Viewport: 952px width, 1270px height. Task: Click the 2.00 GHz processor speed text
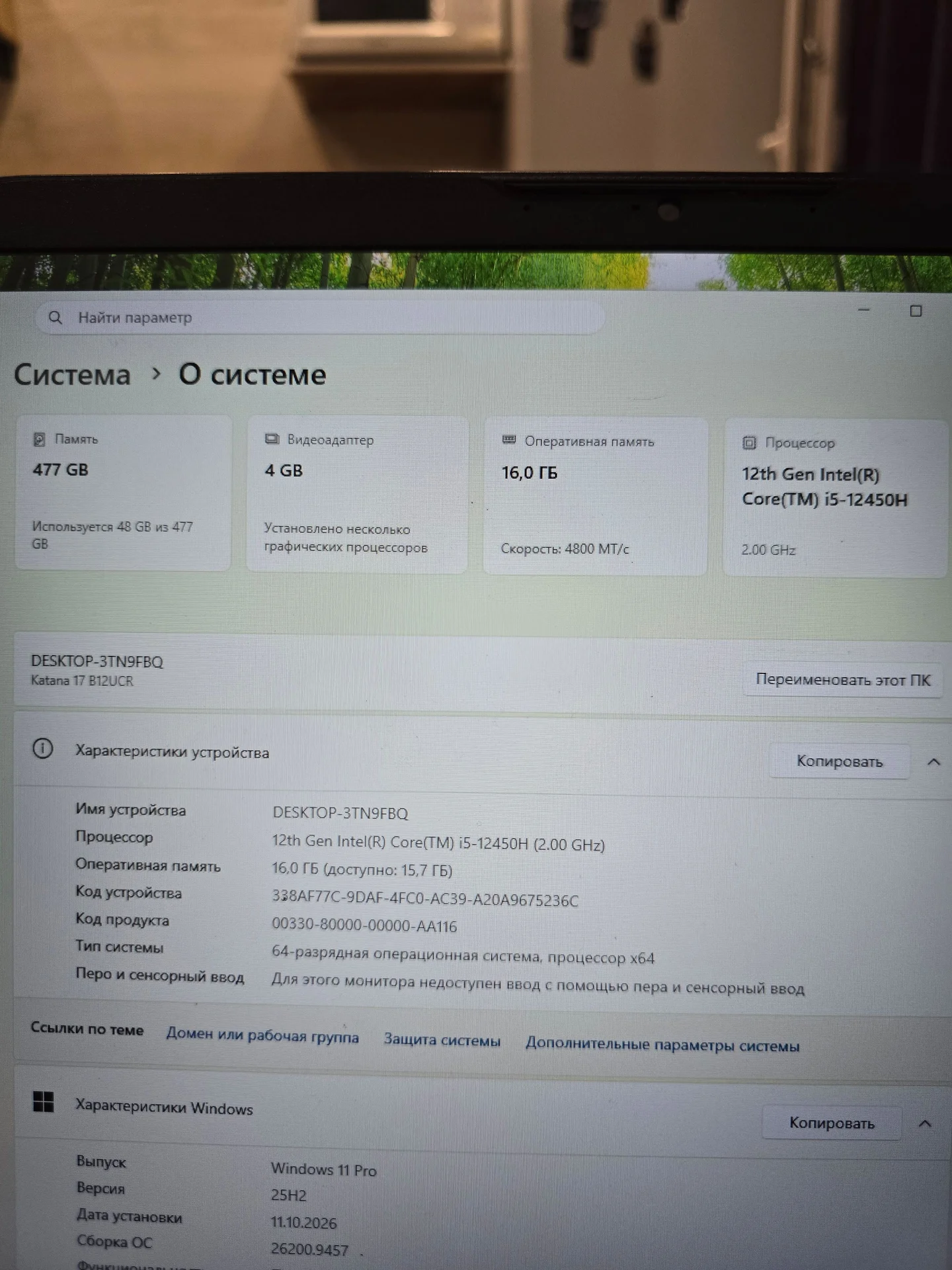pyautogui.click(x=768, y=550)
